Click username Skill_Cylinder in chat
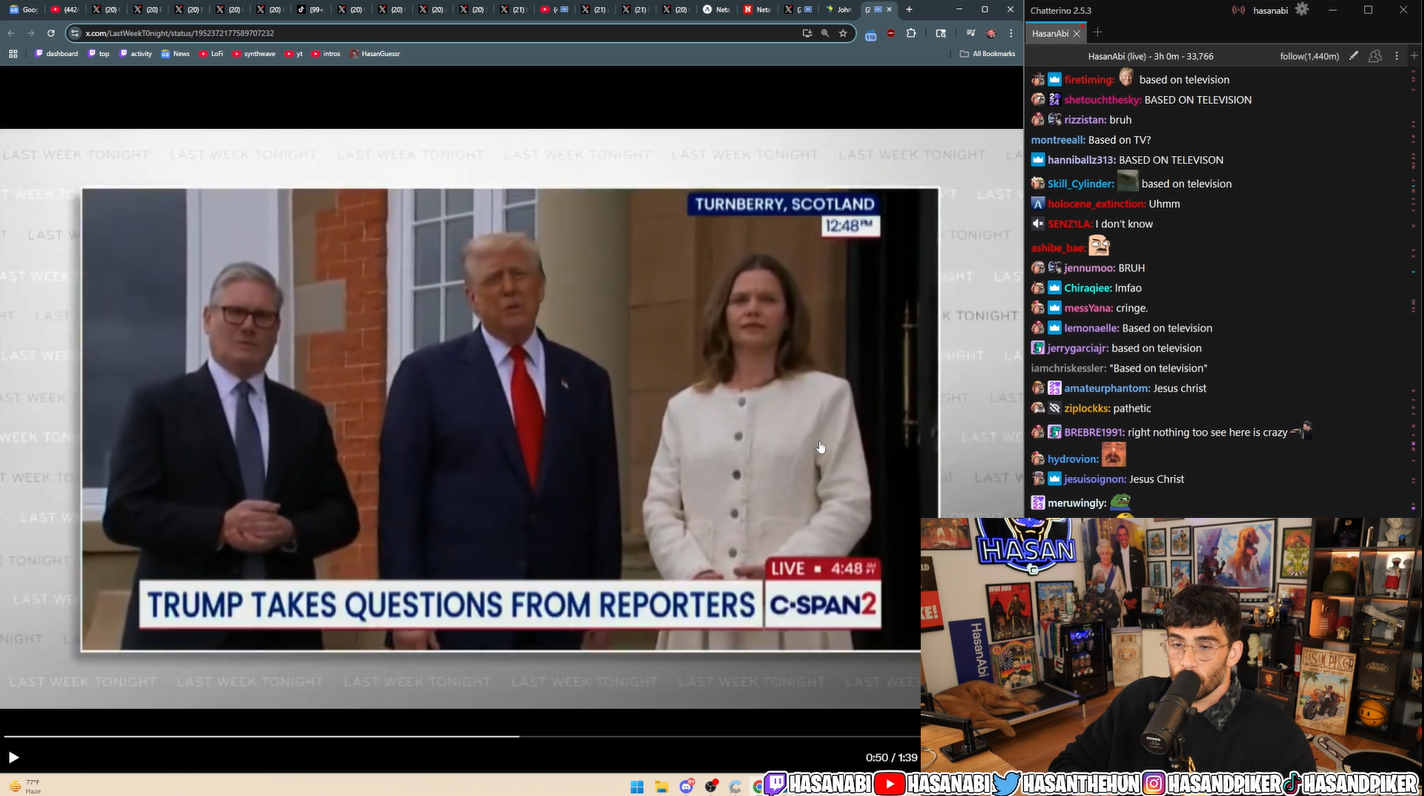 (x=1081, y=184)
